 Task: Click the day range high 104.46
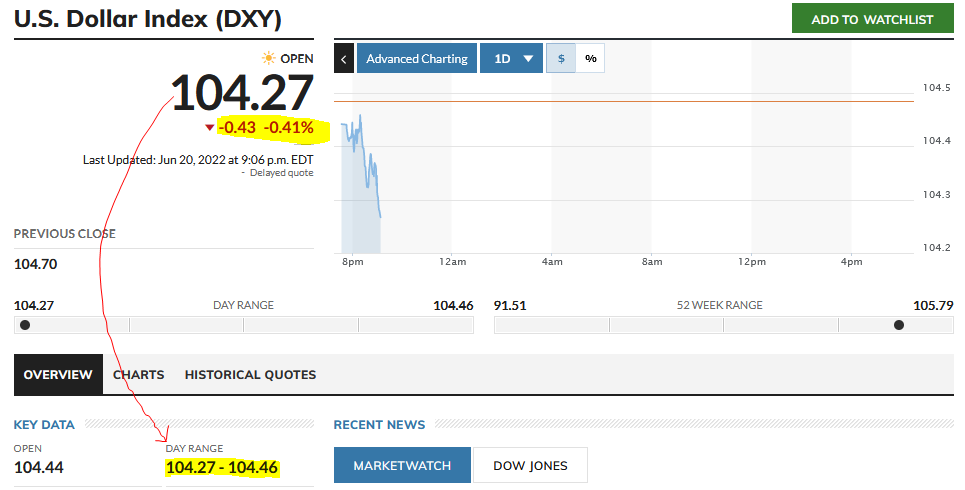point(454,305)
